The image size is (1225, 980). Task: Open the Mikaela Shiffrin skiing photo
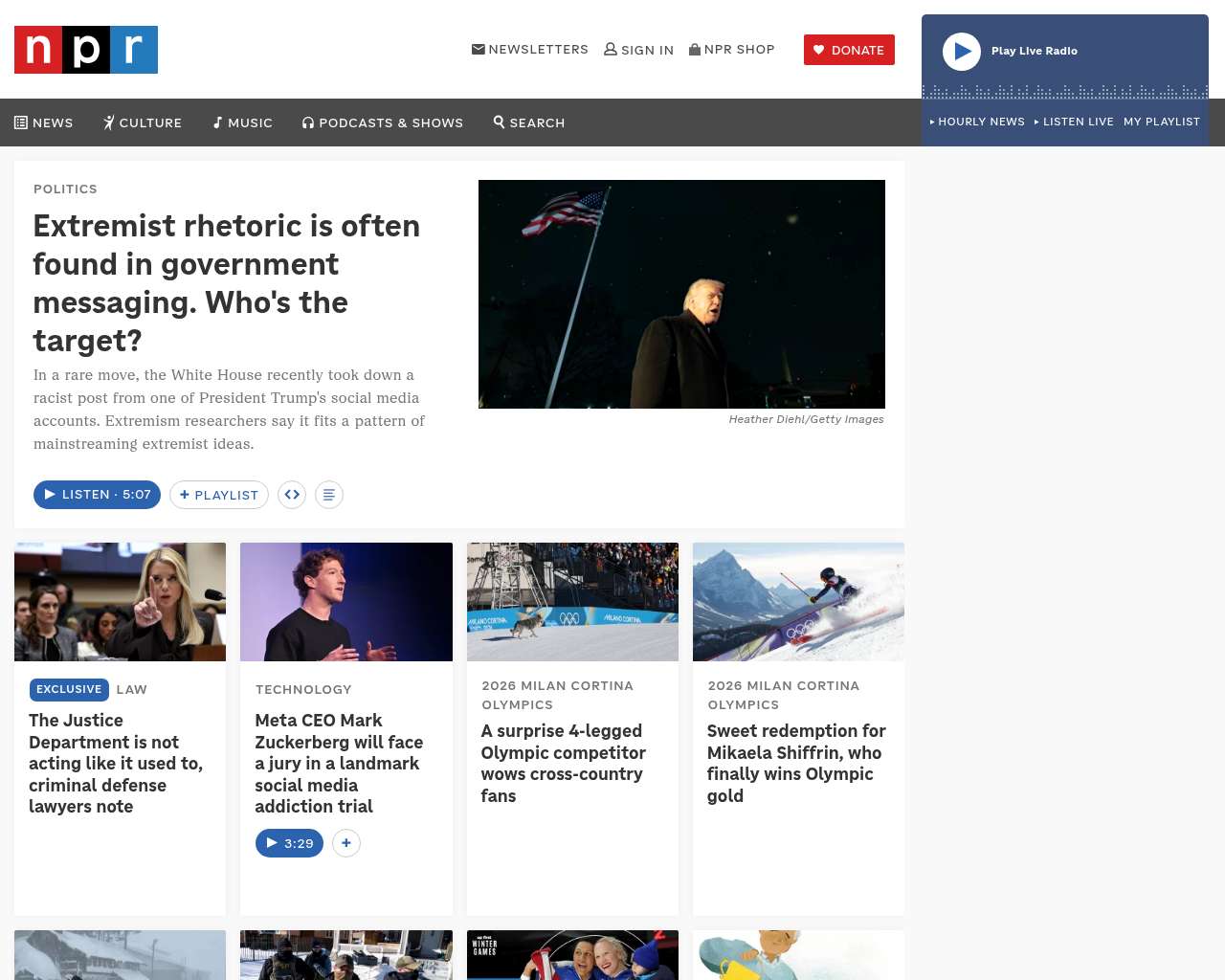798,602
